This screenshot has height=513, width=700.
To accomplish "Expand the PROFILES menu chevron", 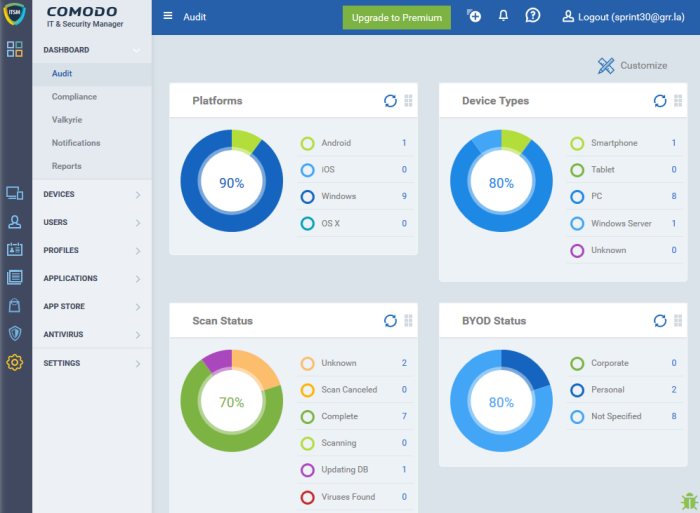I will [x=138, y=251].
